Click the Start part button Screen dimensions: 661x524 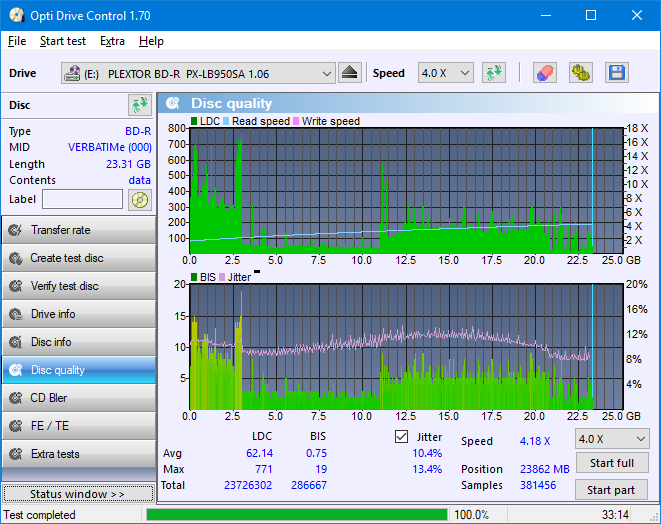[x=611, y=490]
